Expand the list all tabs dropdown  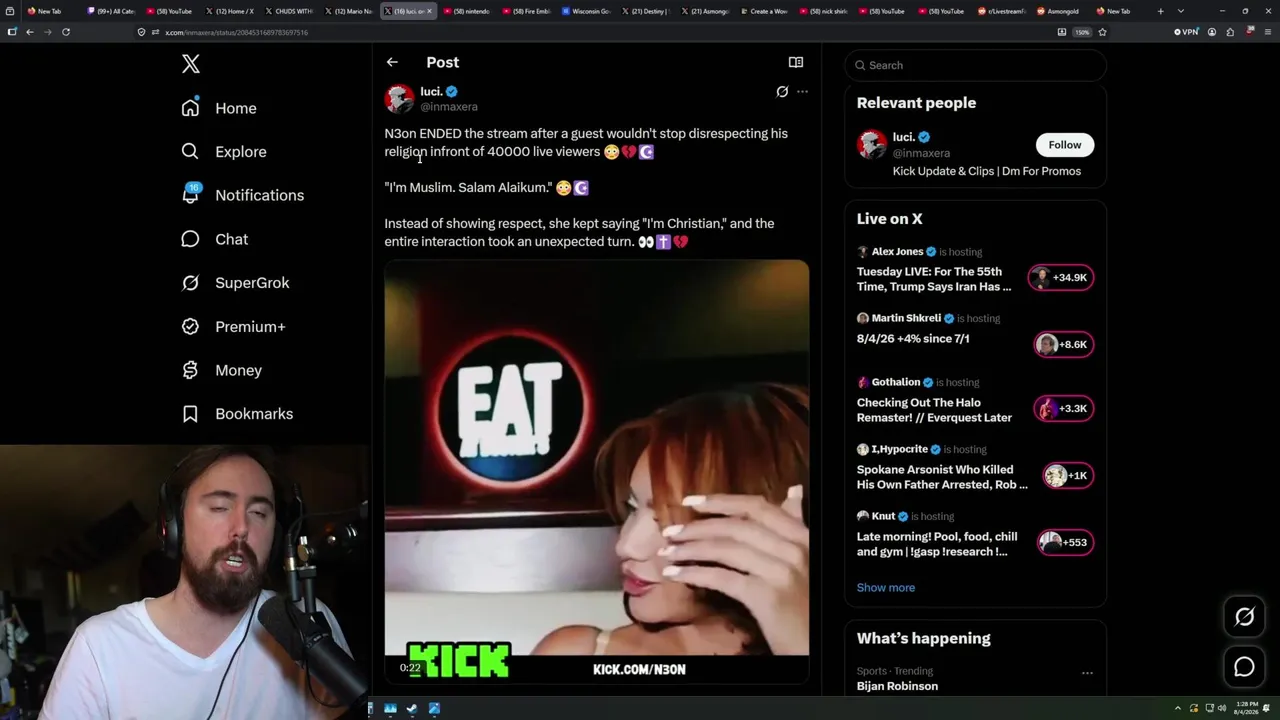(1181, 11)
